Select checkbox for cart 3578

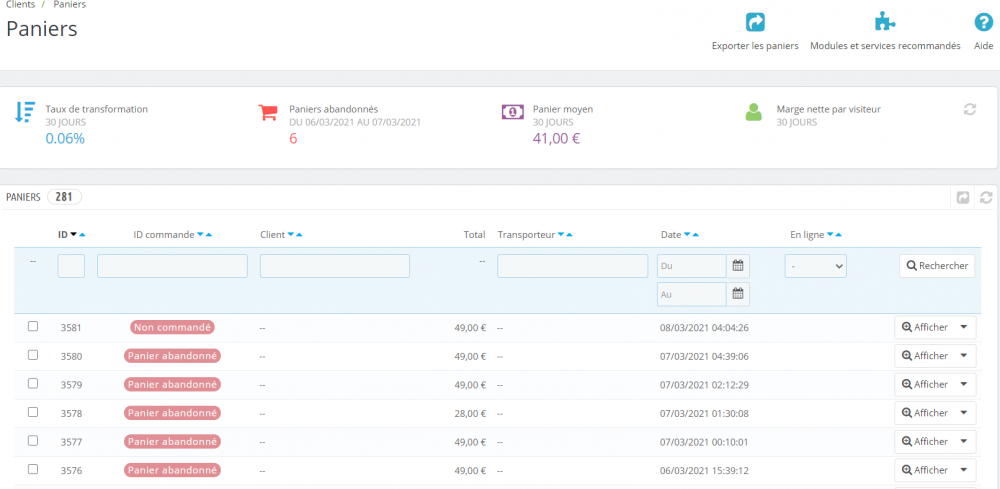(33, 412)
